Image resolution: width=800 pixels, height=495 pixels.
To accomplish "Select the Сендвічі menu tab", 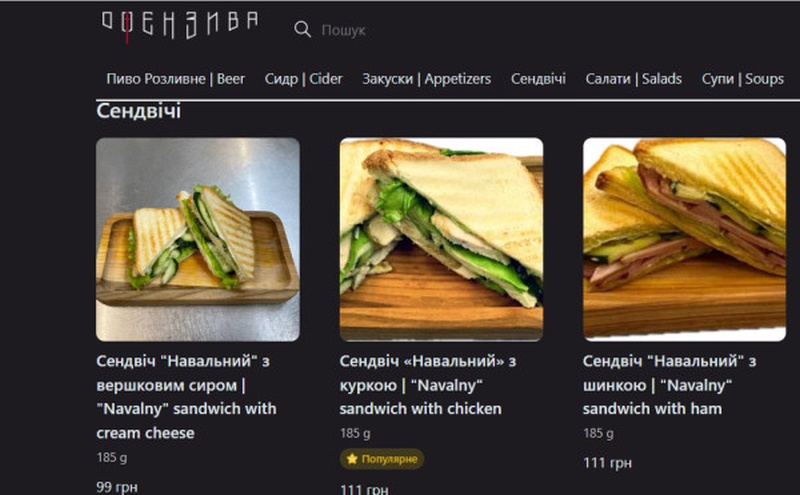I will (538, 79).
